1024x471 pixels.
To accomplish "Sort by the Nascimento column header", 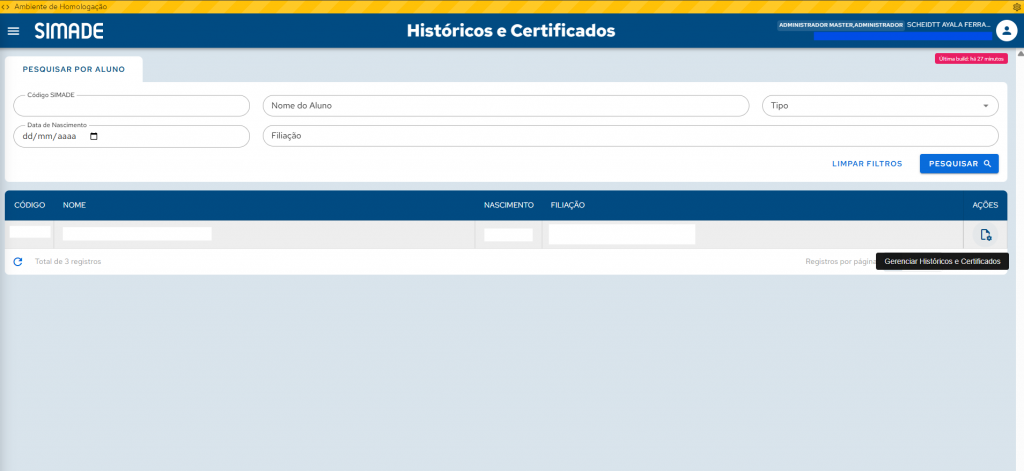I will point(509,205).
